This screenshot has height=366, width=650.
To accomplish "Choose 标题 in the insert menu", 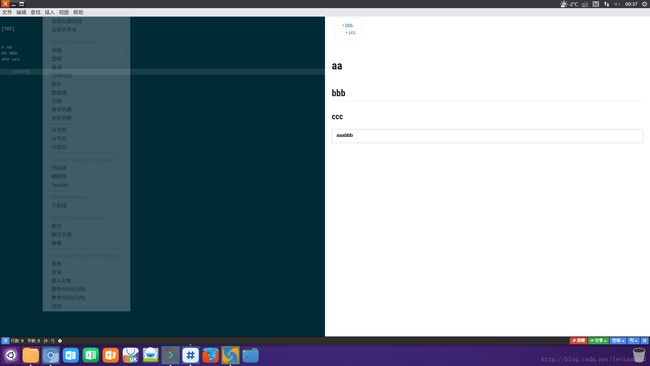I will (86, 50).
